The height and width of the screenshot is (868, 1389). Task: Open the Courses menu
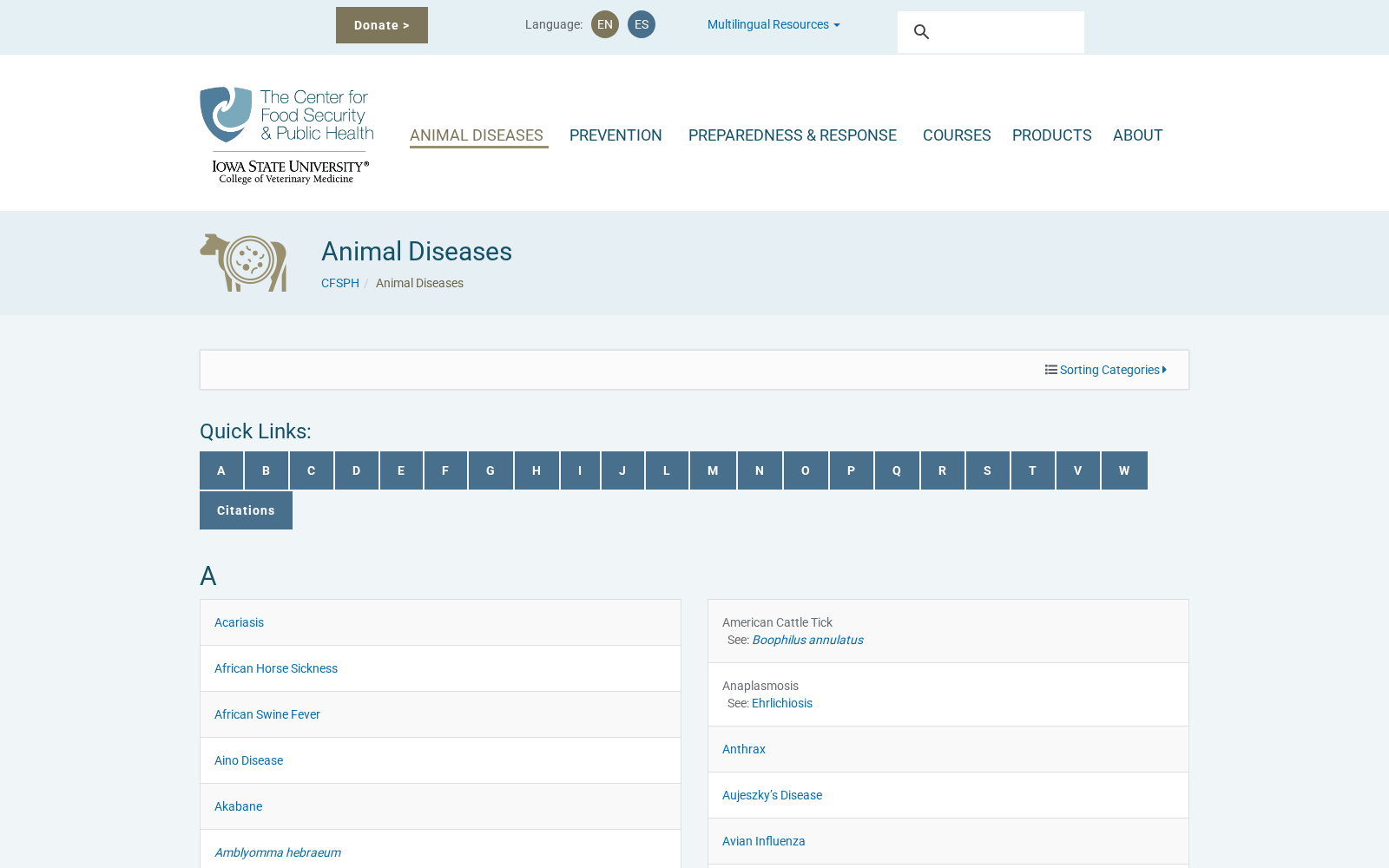pyautogui.click(x=957, y=135)
